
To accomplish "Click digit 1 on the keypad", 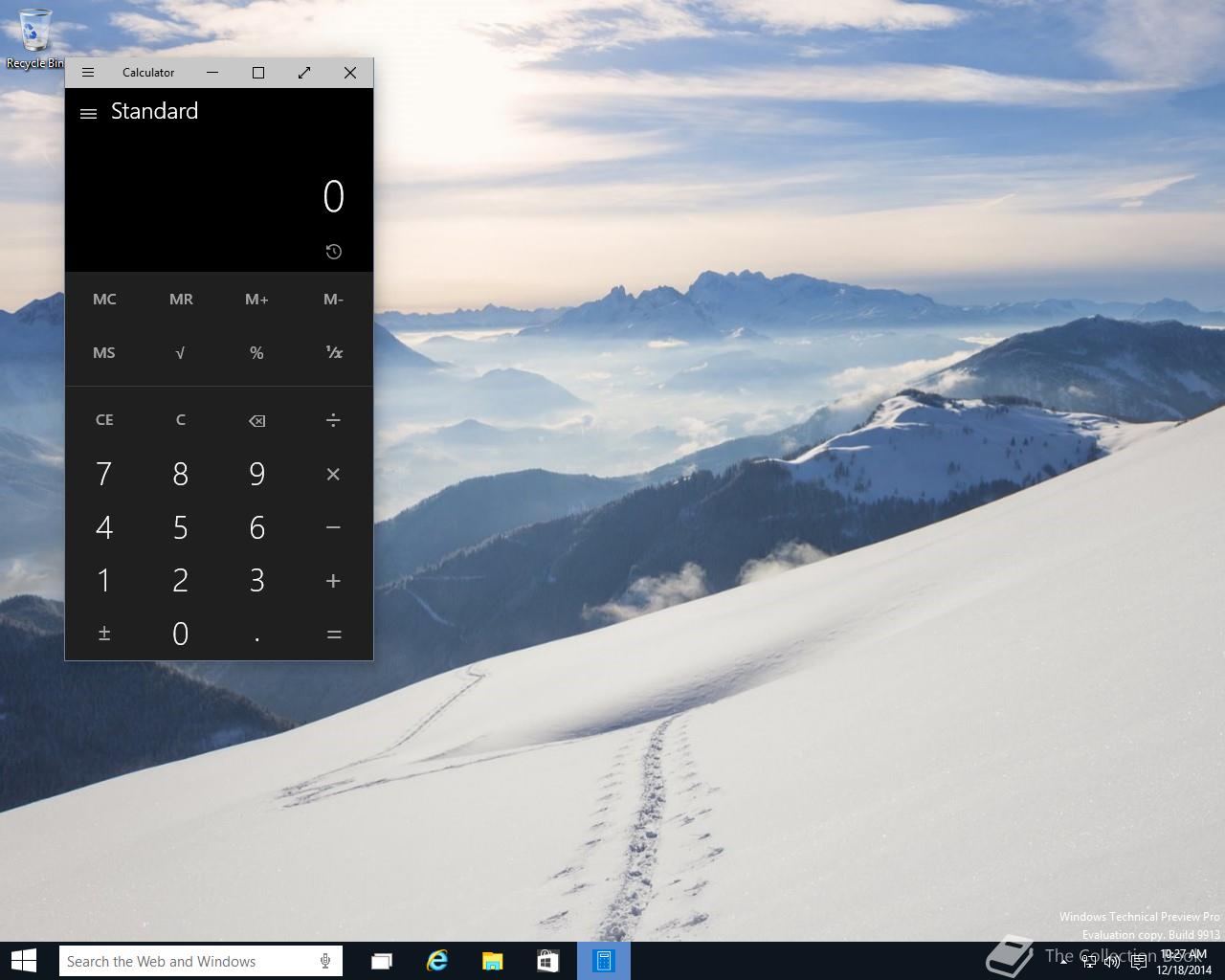I will point(104,581).
